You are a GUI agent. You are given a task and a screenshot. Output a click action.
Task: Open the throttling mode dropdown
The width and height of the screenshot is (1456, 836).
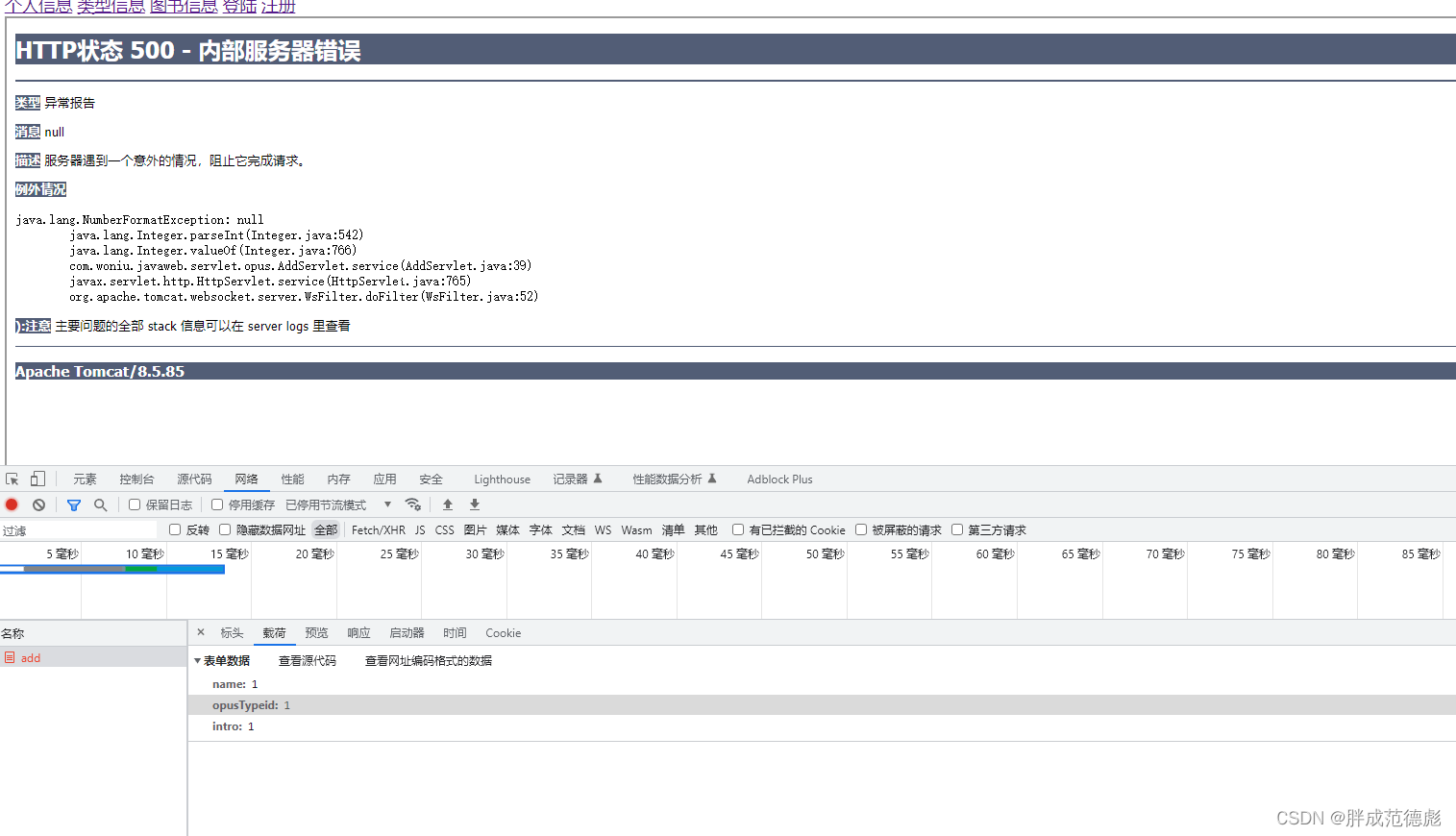[x=338, y=504]
